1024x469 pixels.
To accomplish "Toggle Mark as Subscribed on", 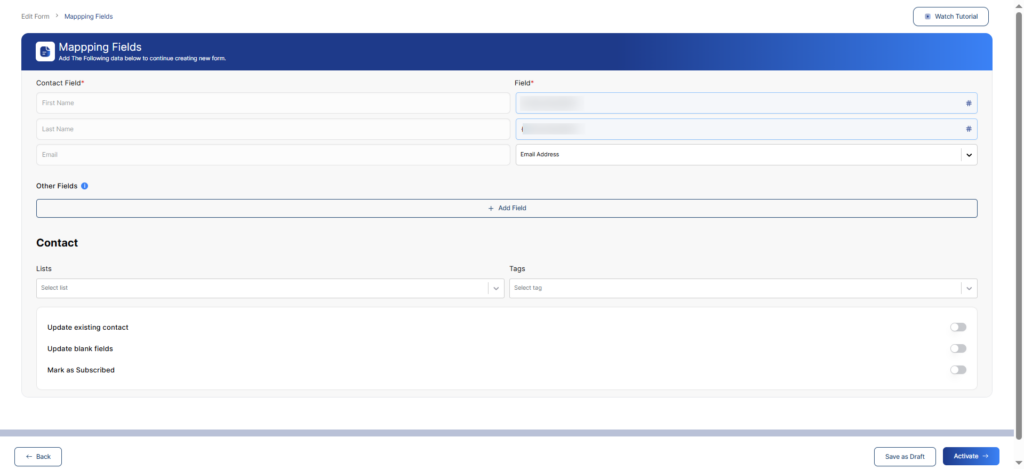I will (958, 370).
